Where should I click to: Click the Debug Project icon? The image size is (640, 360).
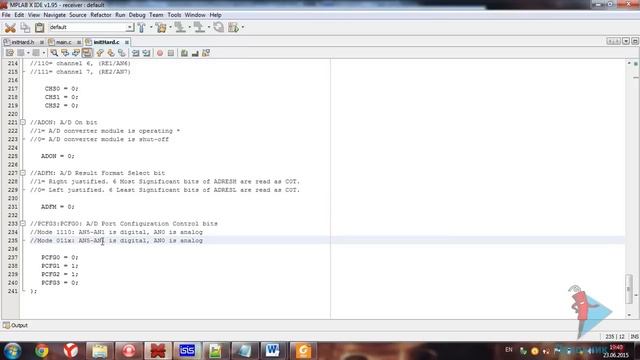tap(233, 27)
